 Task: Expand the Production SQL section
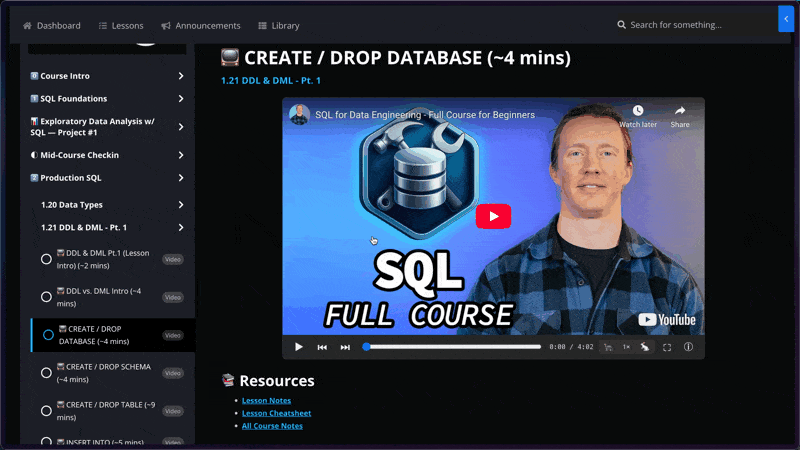point(181,178)
